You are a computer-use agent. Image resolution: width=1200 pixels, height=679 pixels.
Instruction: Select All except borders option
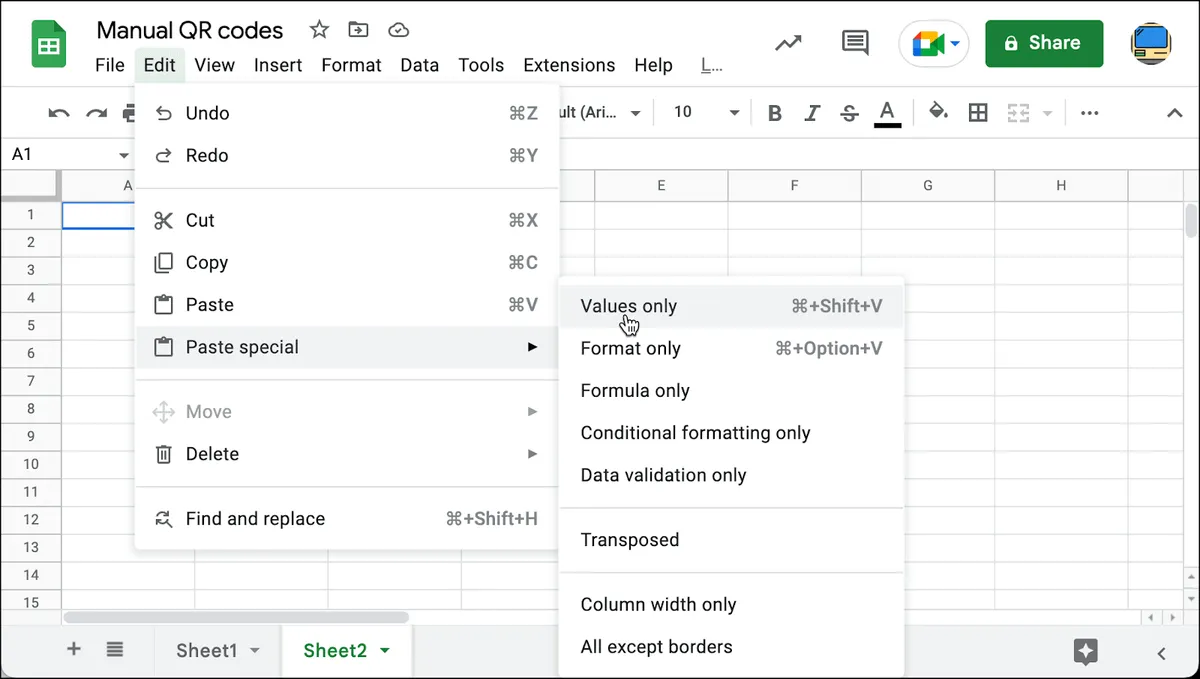731,647
